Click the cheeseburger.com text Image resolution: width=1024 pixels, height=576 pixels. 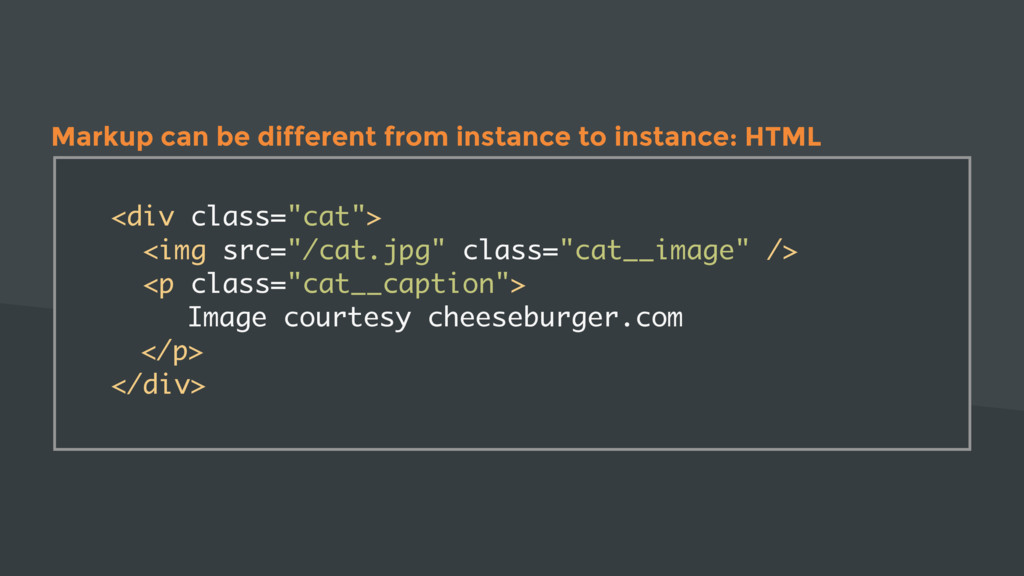(x=555, y=317)
